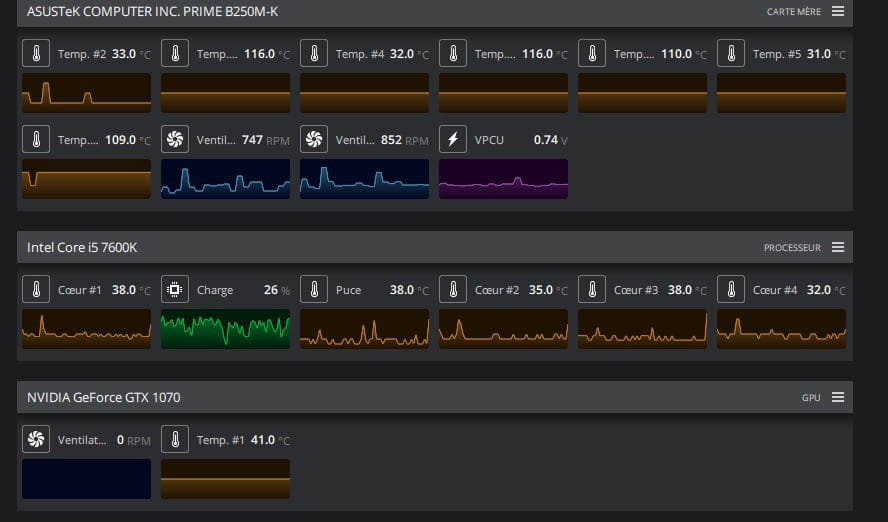This screenshot has height=522, width=888.
Task: Open the Puce temperature graph
Action: coord(365,329)
